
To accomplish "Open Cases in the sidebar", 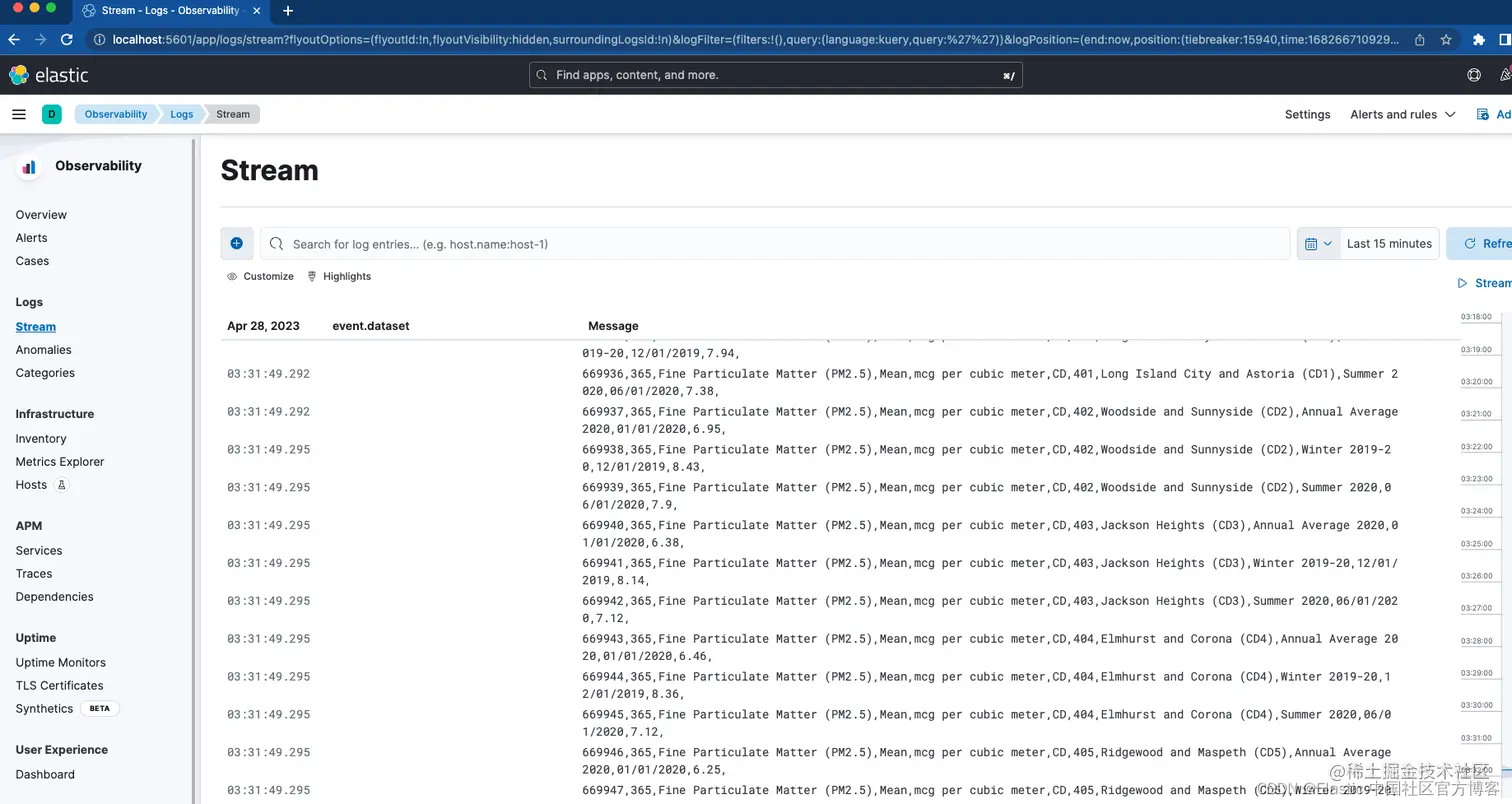I will (x=32, y=261).
